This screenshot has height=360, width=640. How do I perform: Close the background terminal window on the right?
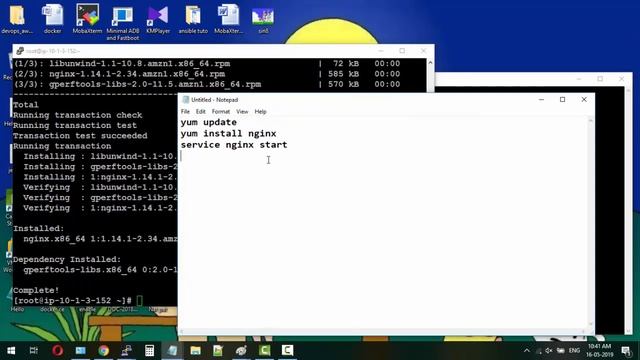(x=621, y=79)
